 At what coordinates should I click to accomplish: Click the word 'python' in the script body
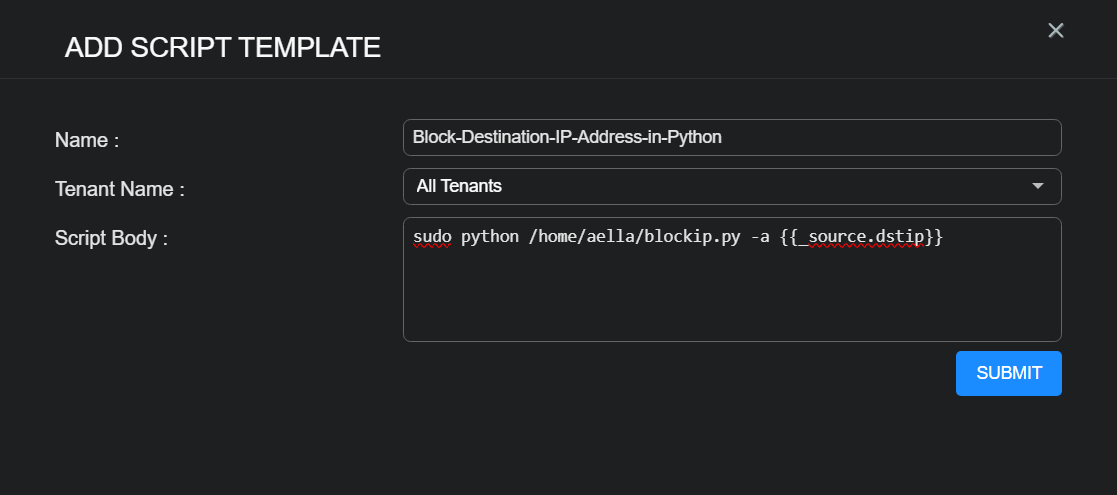click(x=489, y=238)
